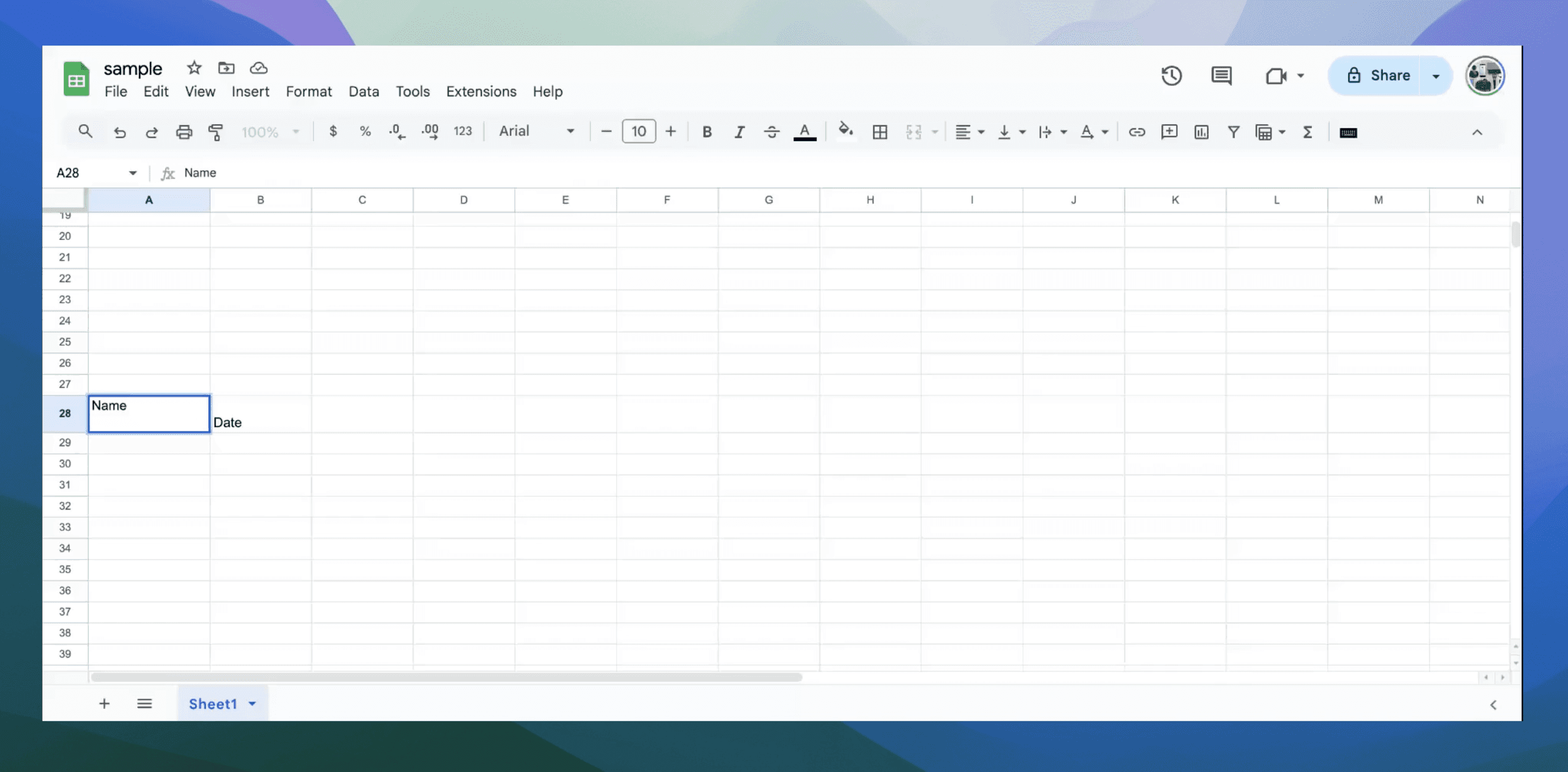Toggle bold formatting
The height and width of the screenshot is (772, 1568).
[707, 132]
